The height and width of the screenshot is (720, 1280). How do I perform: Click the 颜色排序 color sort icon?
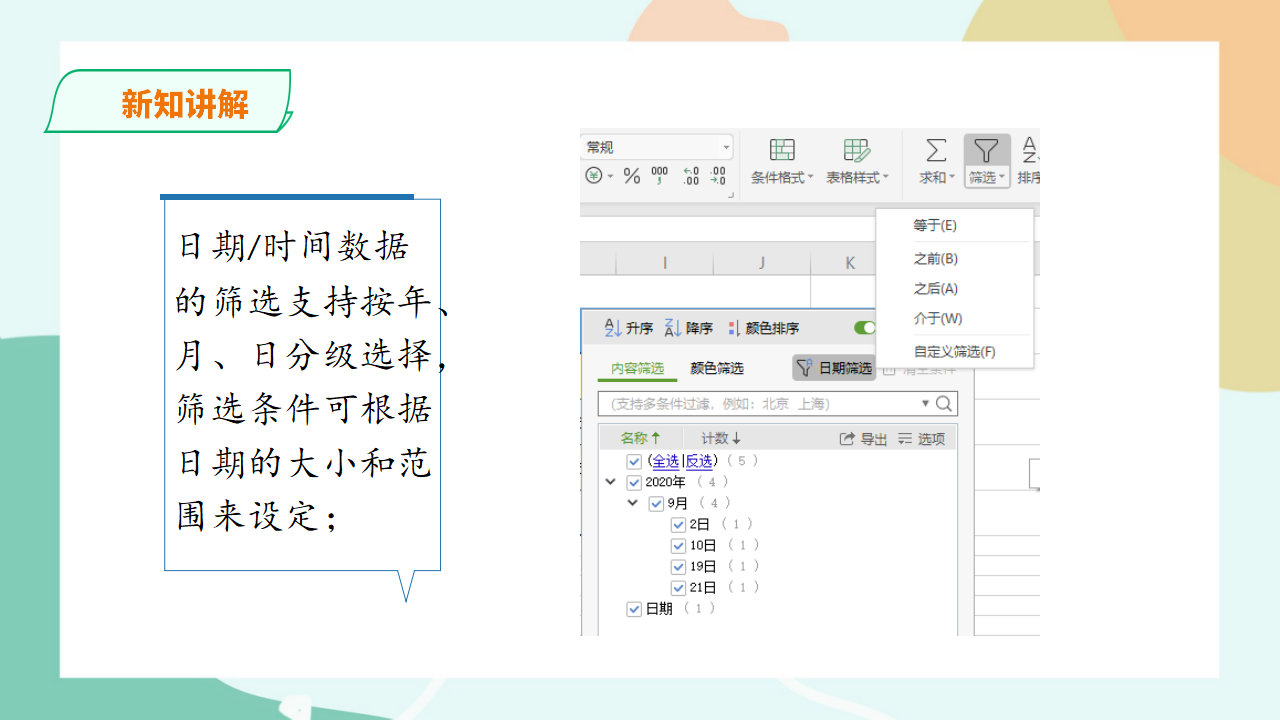tap(734, 328)
